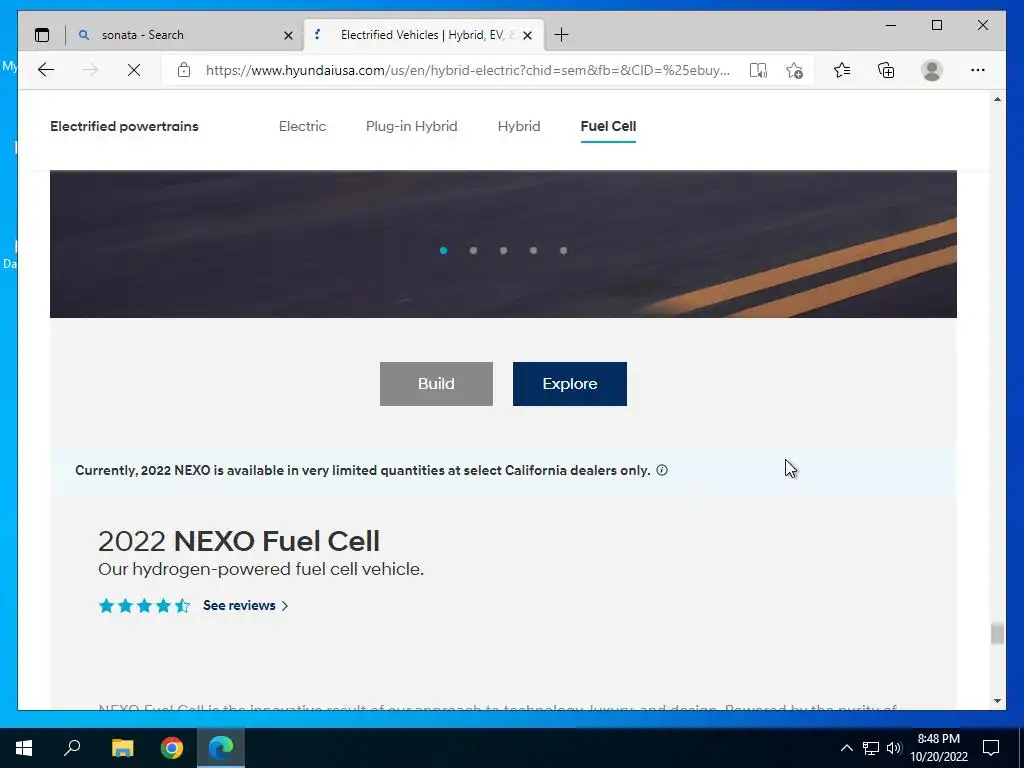Click the page scrollbar thumb

[997, 633]
